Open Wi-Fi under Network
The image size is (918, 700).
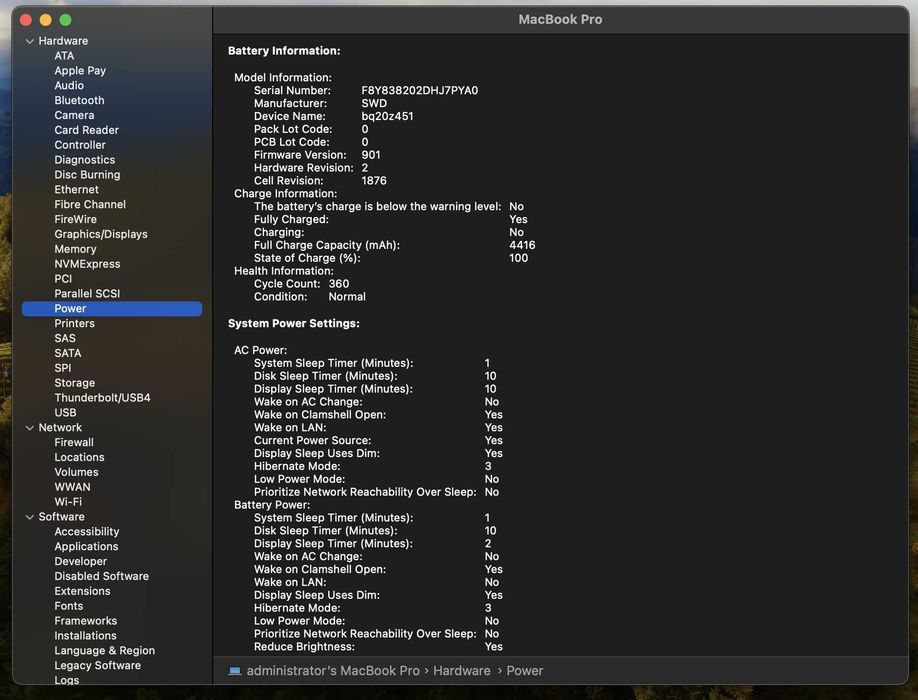click(68, 502)
